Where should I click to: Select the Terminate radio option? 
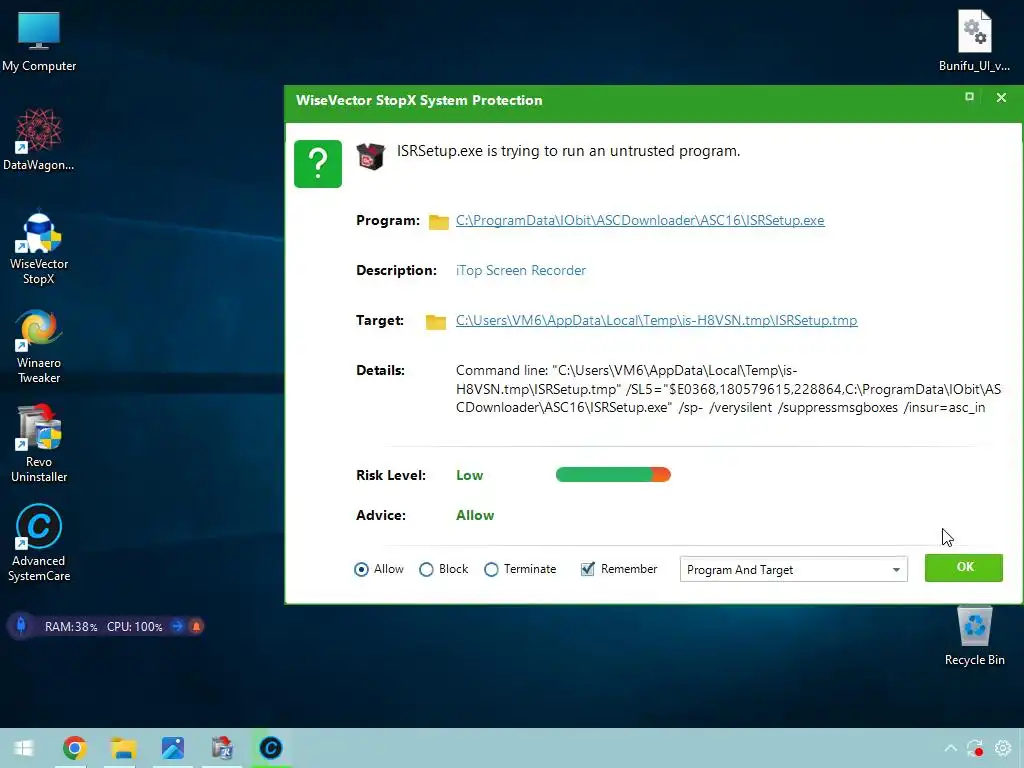(x=520, y=569)
